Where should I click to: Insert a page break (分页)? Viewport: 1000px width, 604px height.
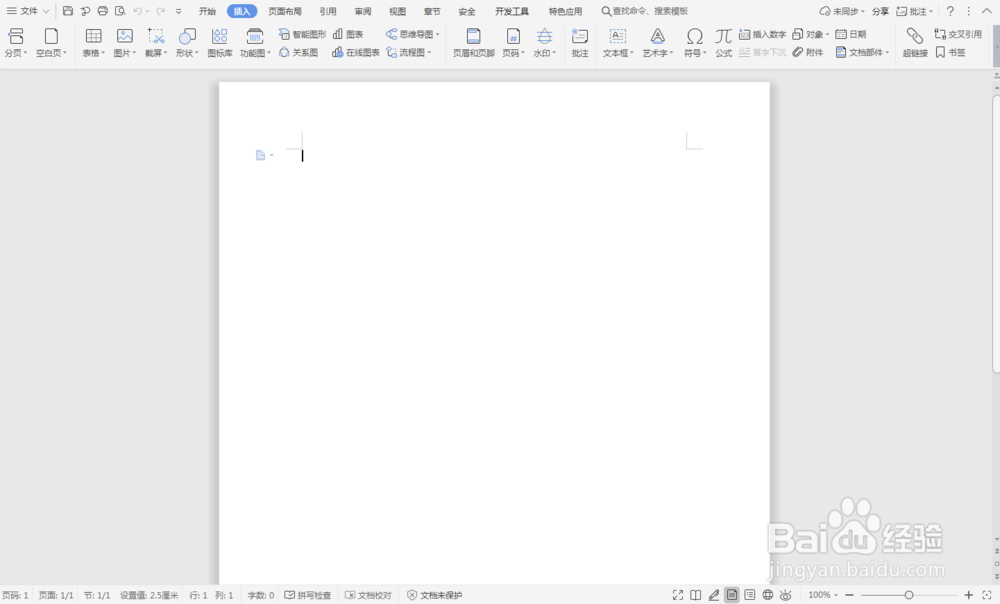pos(16,43)
